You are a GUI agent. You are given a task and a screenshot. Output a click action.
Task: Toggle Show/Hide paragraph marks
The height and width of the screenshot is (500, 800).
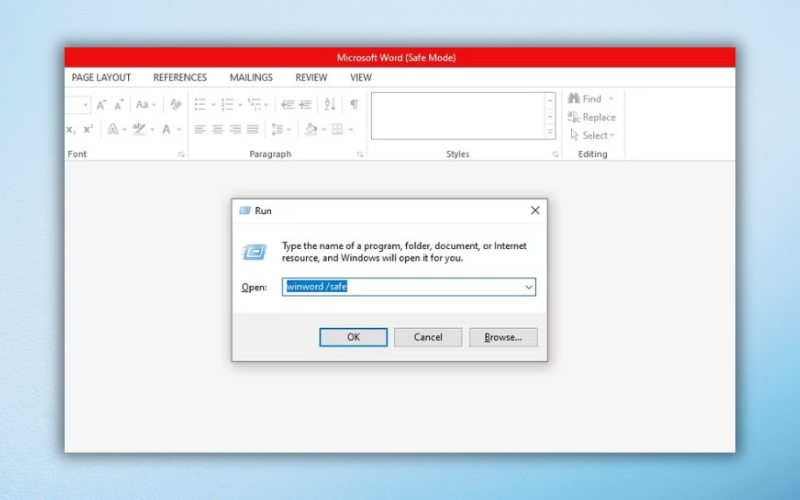[x=354, y=105]
